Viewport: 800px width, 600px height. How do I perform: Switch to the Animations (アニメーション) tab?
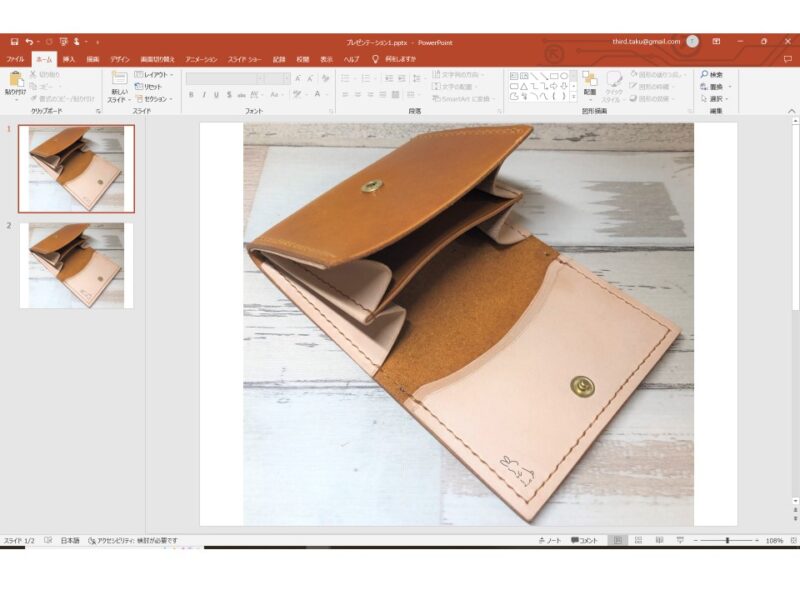point(201,59)
